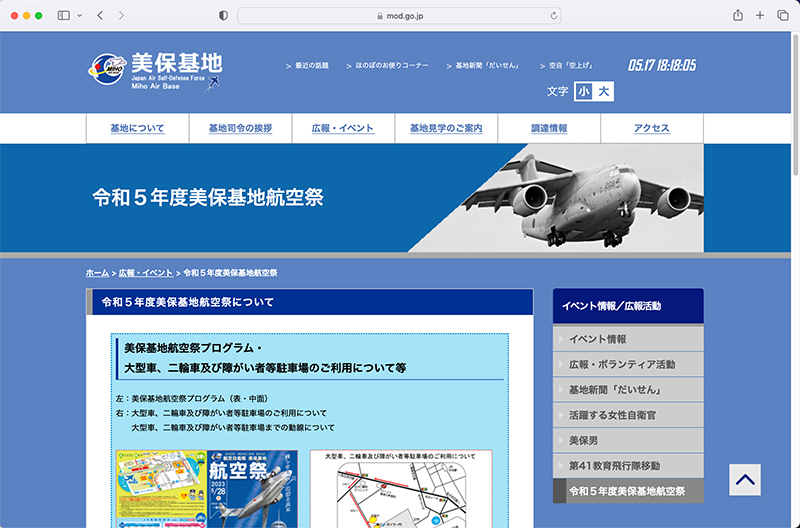Open the 広報・イベント menu tab

[x=343, y=128]
